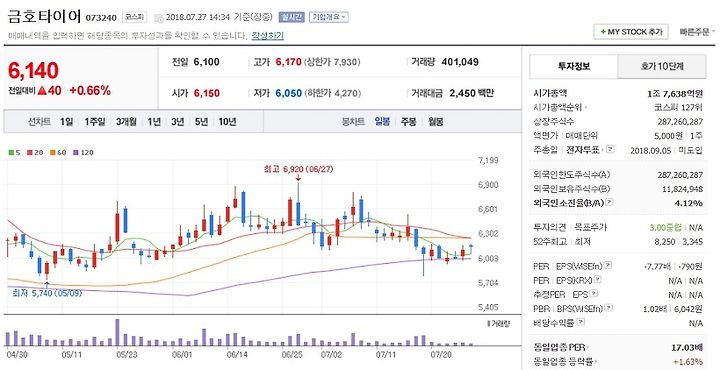Viewport: 720px width, 370px height.
Task: Select the 1일 line chart period
Action: 66,122
